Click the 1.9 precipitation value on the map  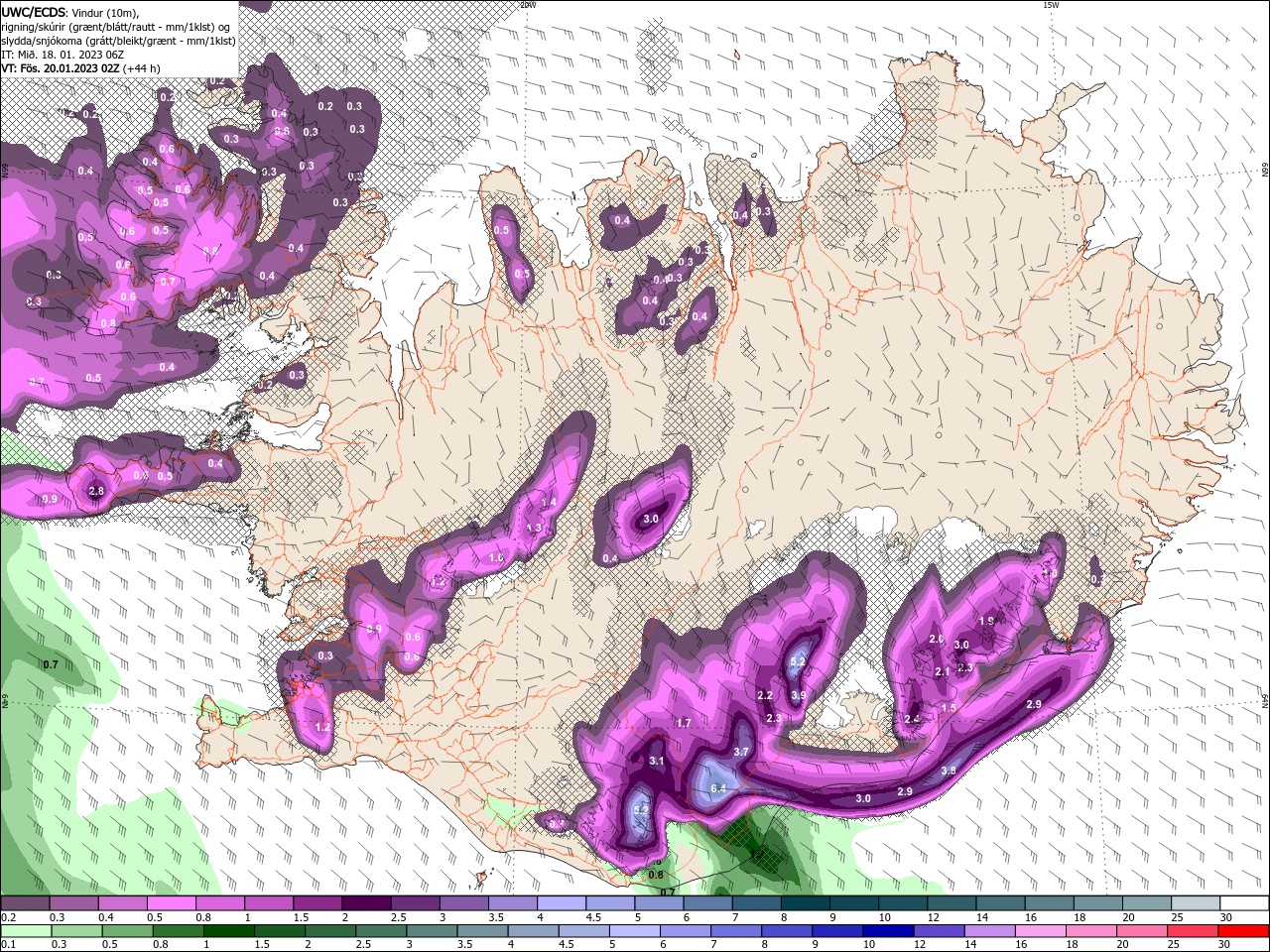(x=986, y=622)
